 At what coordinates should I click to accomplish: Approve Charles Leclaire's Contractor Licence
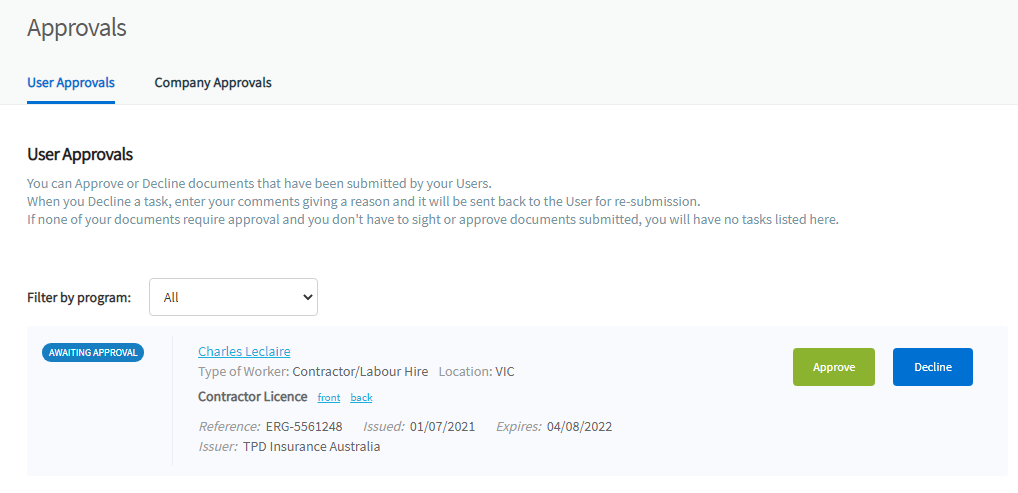point(833,367)
